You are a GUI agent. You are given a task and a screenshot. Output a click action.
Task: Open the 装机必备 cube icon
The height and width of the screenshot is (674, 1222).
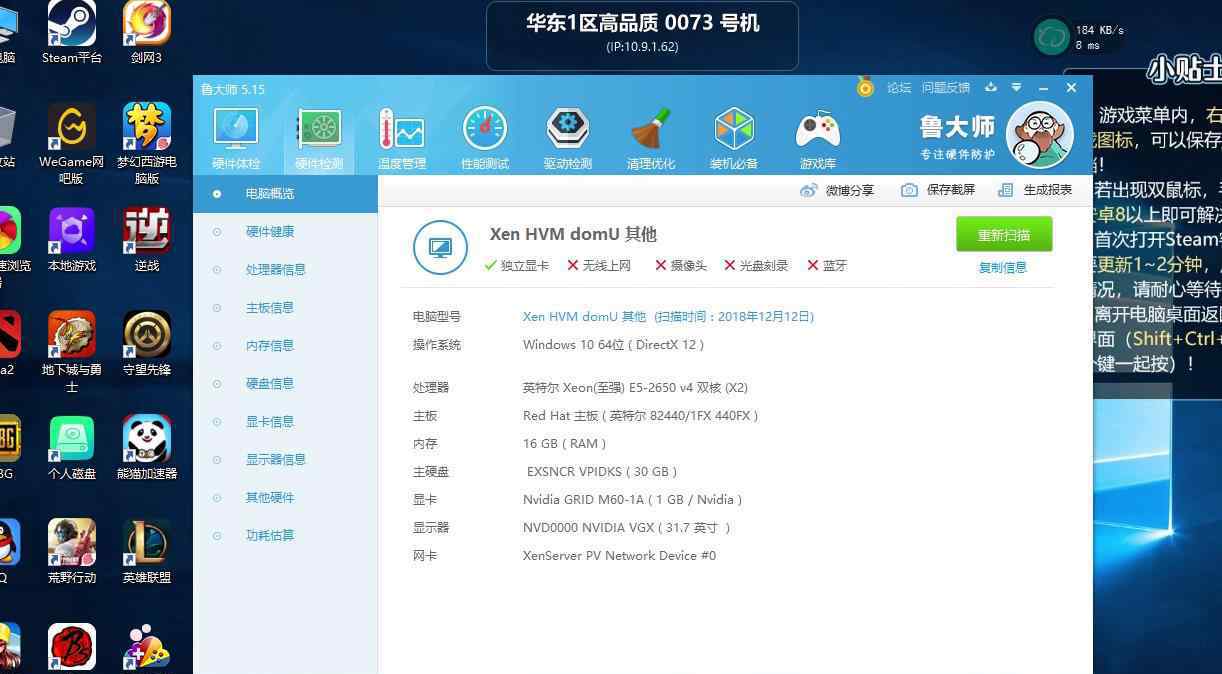click(734, 131)
